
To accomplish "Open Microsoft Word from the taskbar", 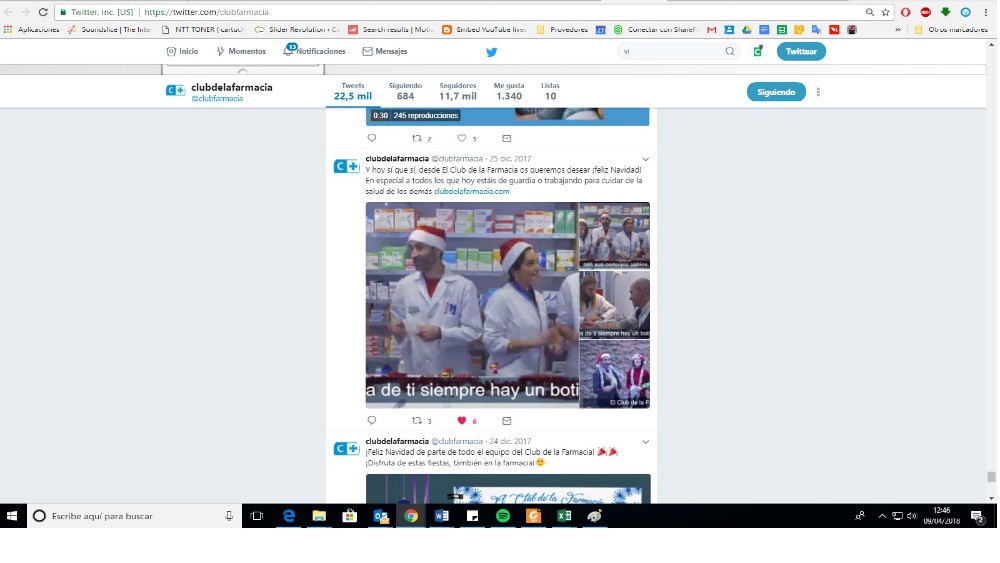I will (441, 516).
